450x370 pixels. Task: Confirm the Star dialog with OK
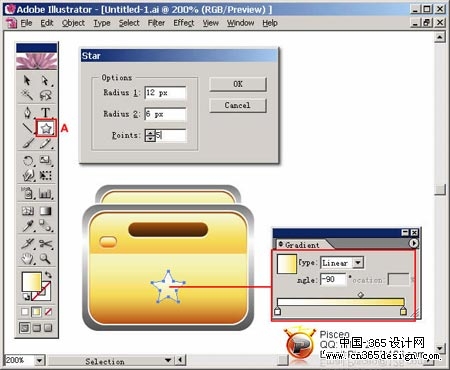(x=238, y=84)
